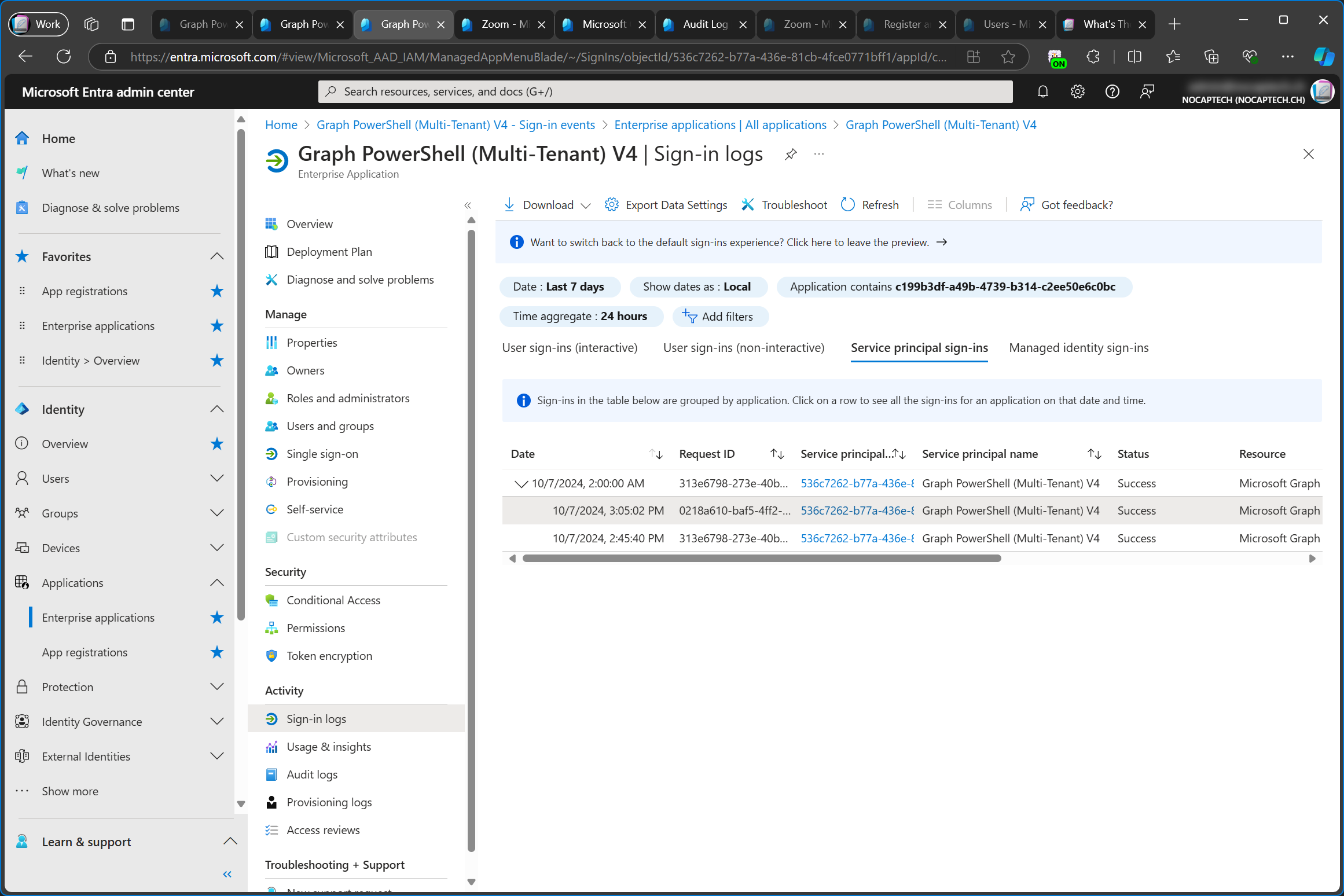Open notifications bell in Entra header

coord(1042,91)
